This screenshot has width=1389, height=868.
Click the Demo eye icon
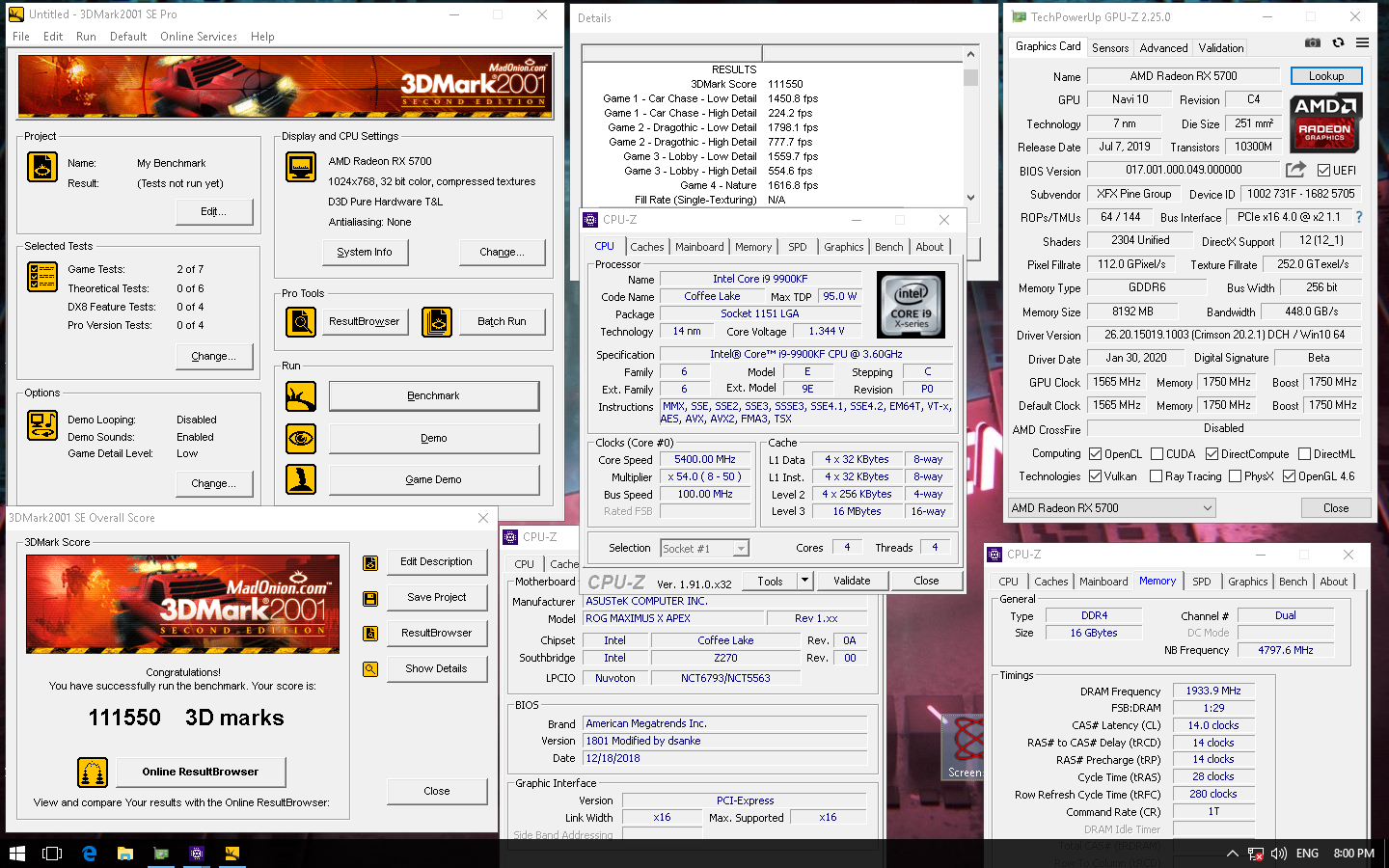tap(301, 439)
